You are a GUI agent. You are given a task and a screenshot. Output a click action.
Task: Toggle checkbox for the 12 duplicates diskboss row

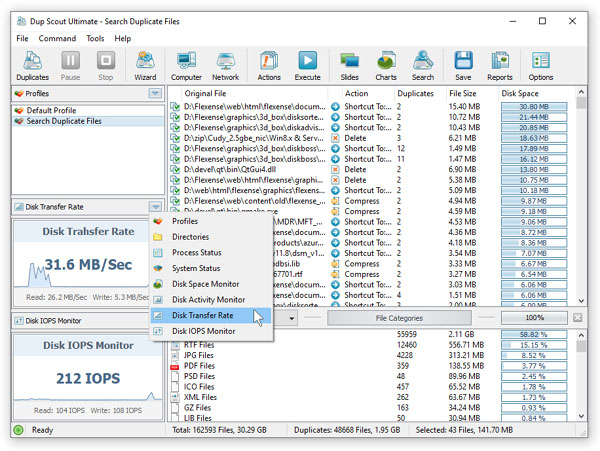(175, 148)
